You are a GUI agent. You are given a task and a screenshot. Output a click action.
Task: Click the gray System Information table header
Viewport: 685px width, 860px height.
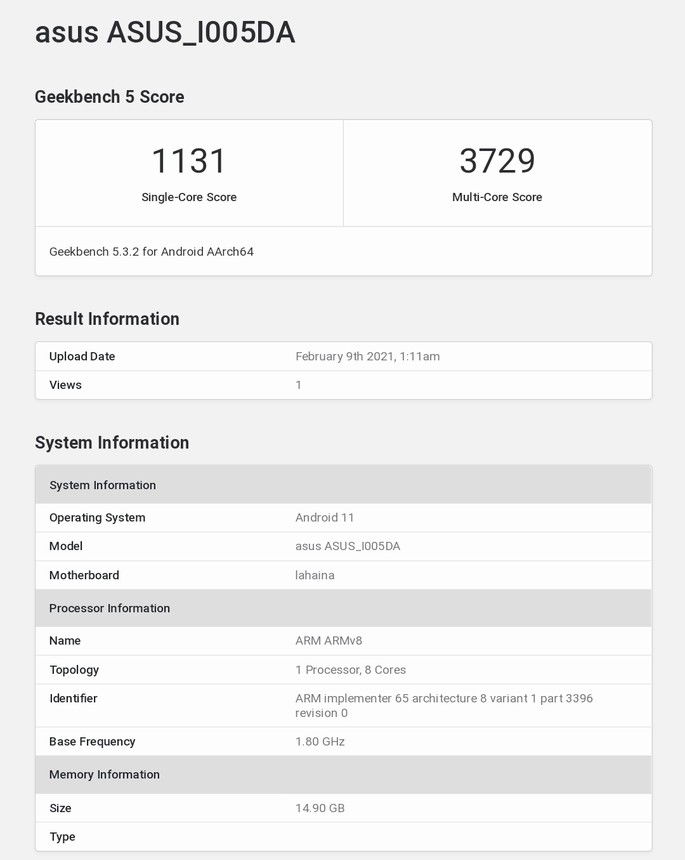pyautogui.click(x=343, y=485)
